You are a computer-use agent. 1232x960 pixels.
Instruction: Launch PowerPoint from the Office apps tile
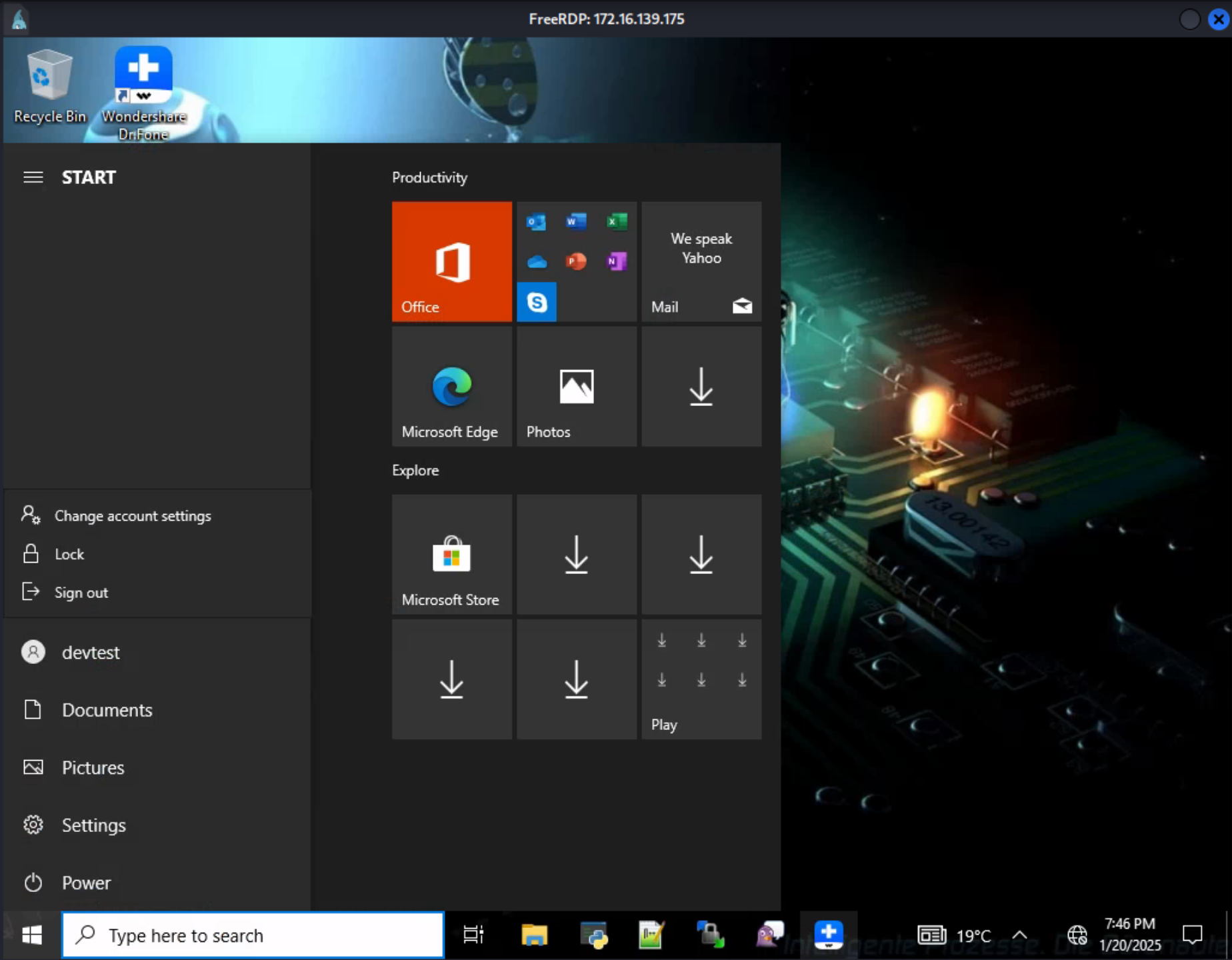577,261
